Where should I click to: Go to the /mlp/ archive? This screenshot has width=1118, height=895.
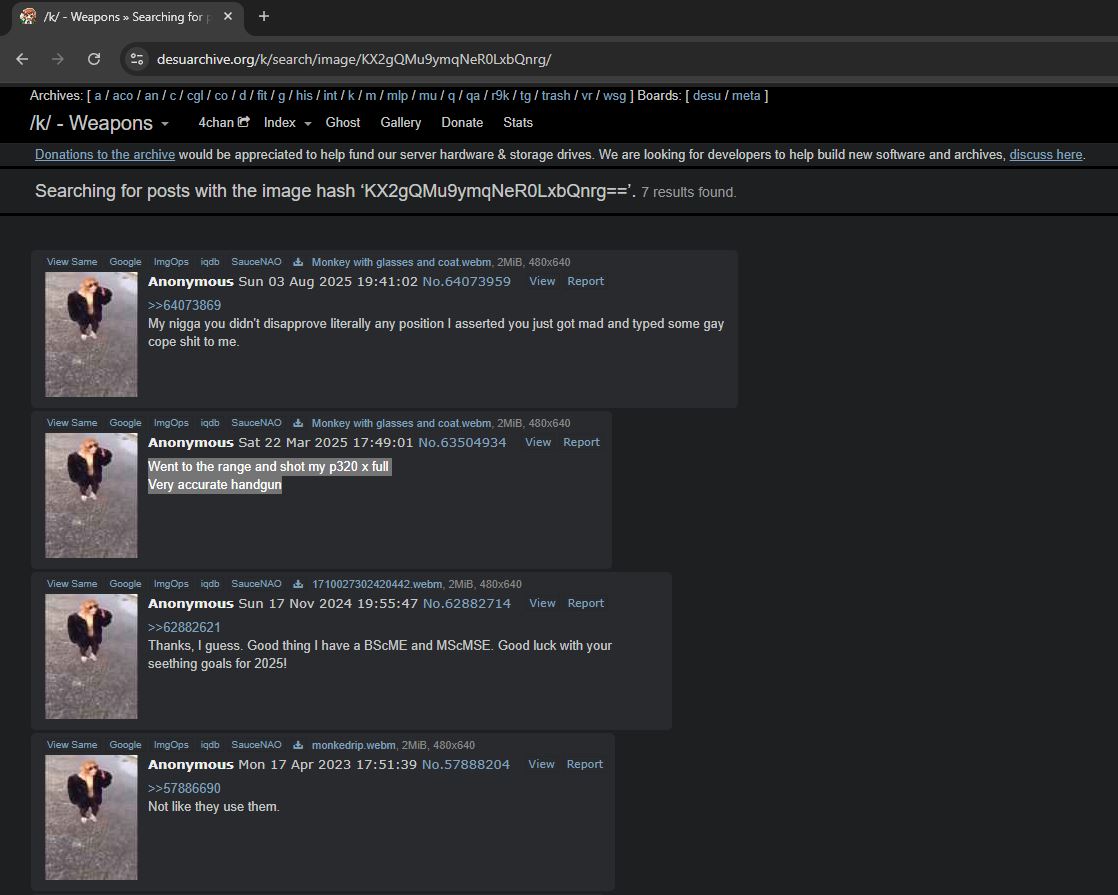pyautogui.click(x=397, y=96)
